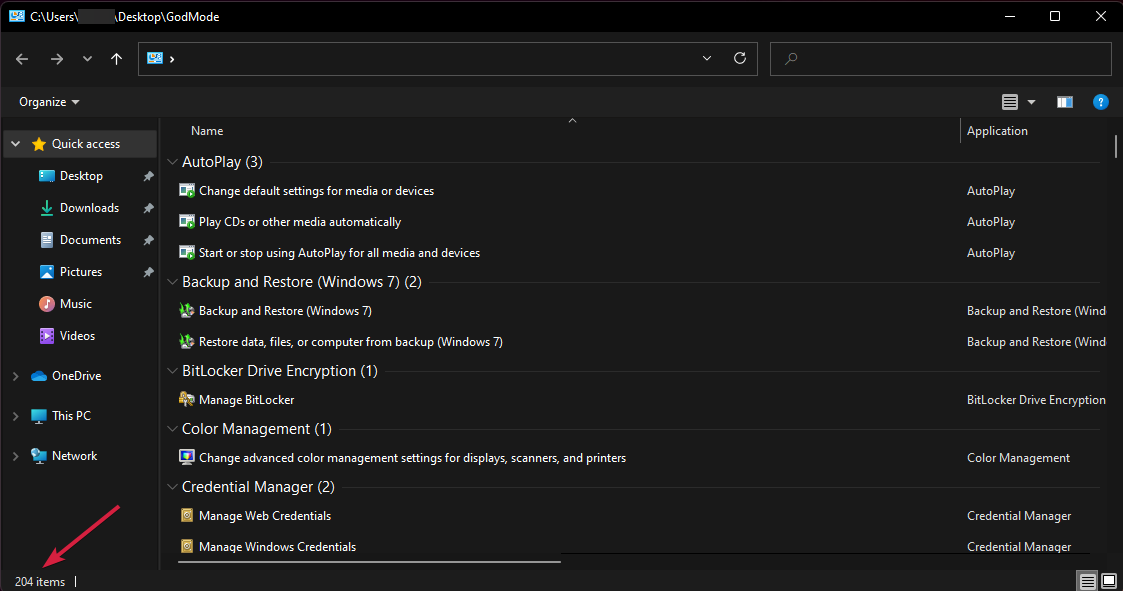Click AutoPlay icon for Play CDs item

click(x=187, y=222)
